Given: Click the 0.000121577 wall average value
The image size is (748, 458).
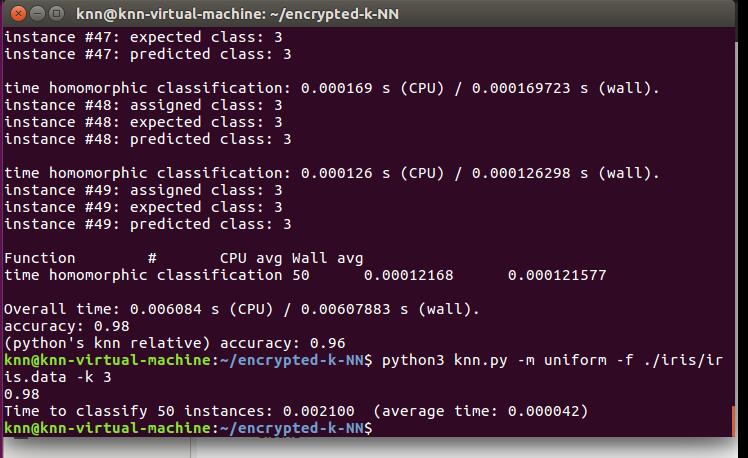Looking at the screenshot, I should pos(556,275).
